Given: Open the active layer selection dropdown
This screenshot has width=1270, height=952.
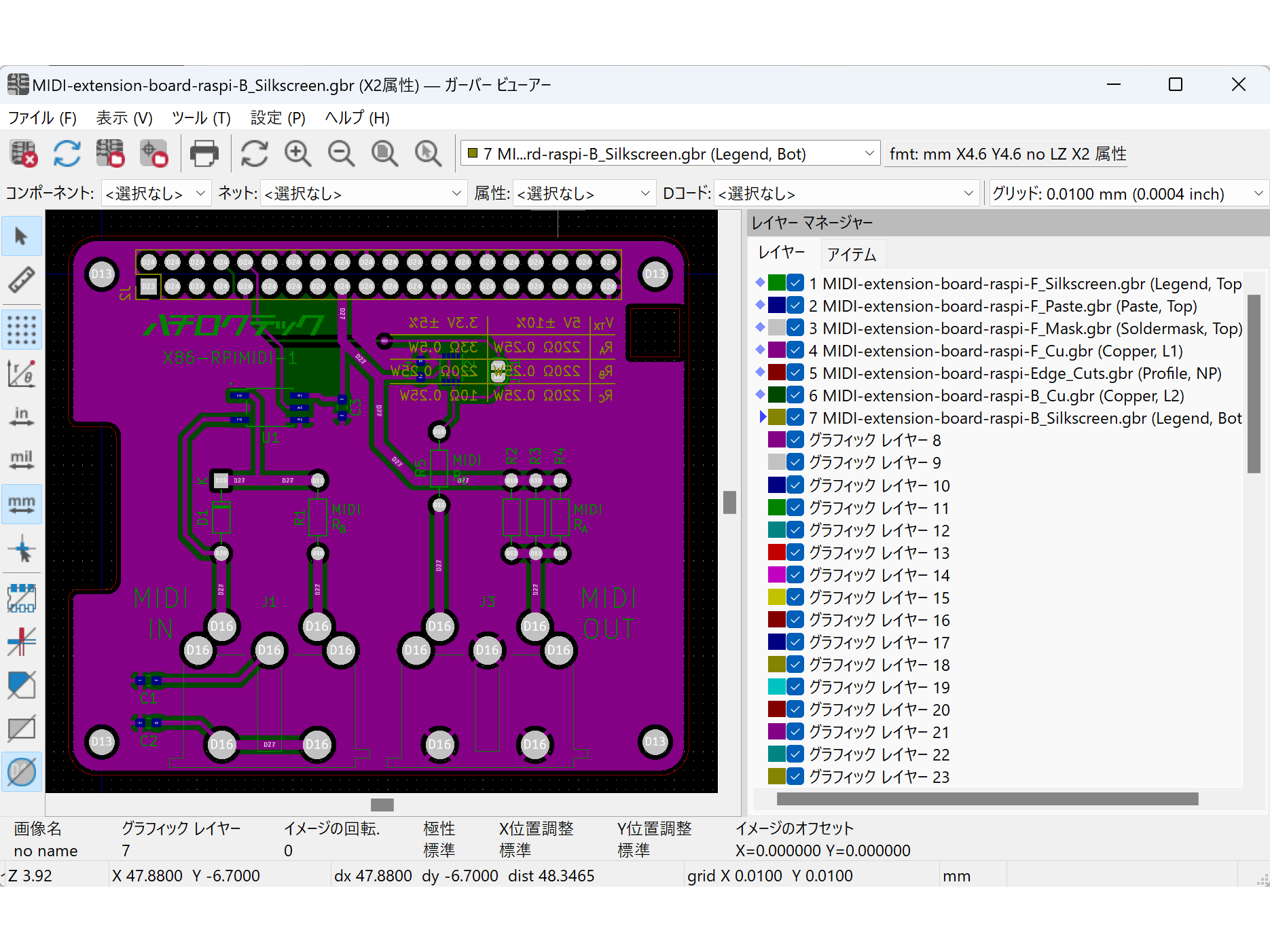Looking at the screenshot, I should [x=670, y=154].
